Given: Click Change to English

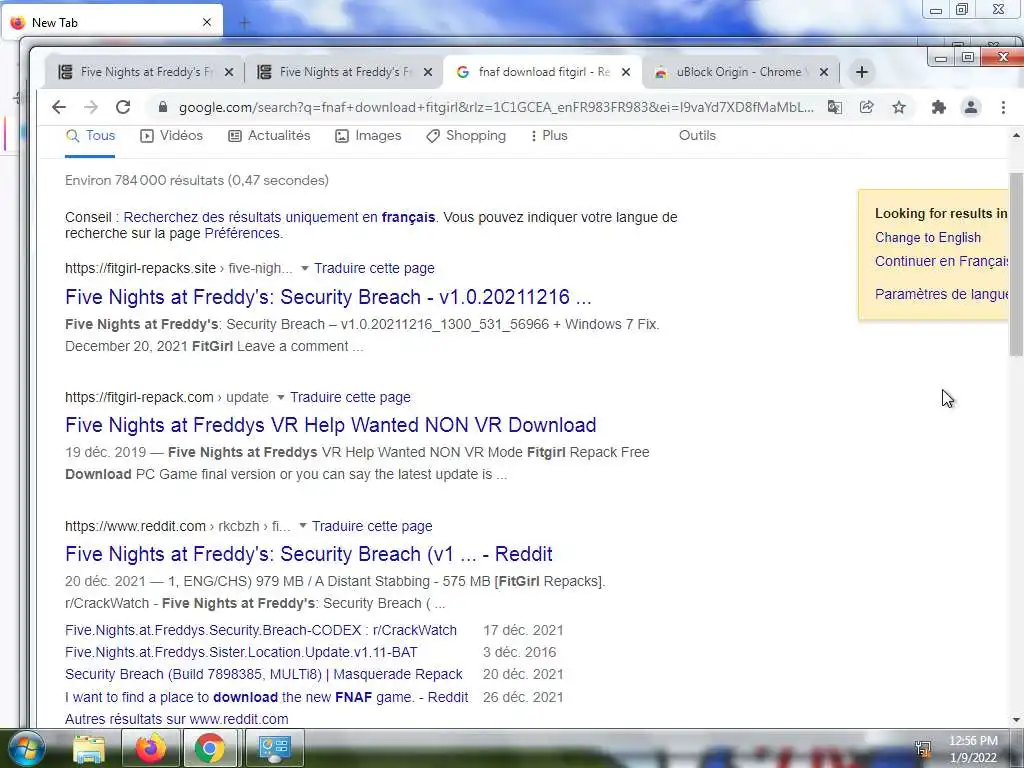Looking at the screenshot, I should click(x=928, y=237).
